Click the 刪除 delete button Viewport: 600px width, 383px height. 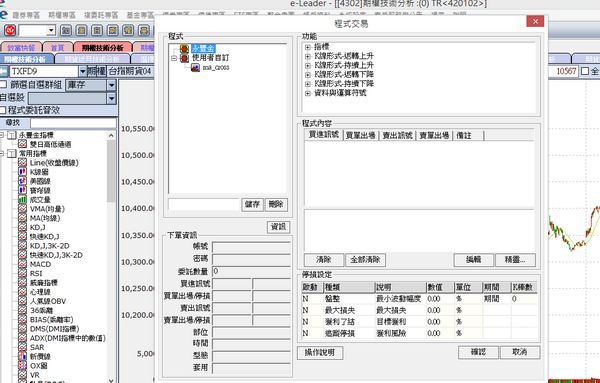click(x=276, y=204)
